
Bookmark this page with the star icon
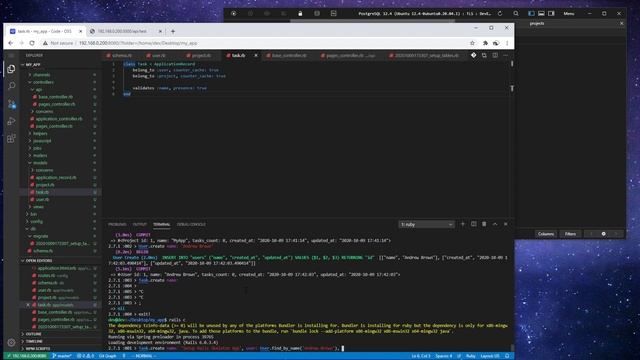(x=472, y=43)
